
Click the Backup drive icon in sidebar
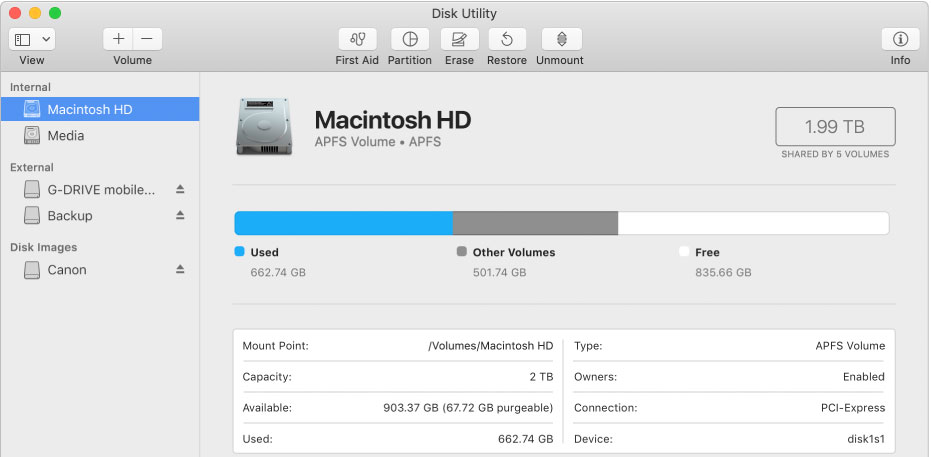point(32,215)
